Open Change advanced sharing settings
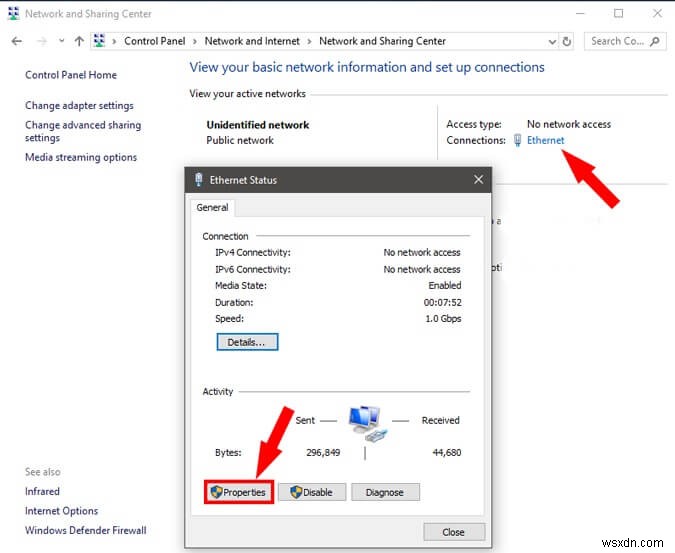The width and height of the screenshot is (675, 553). pyautogui.click(x=83, y=131)
